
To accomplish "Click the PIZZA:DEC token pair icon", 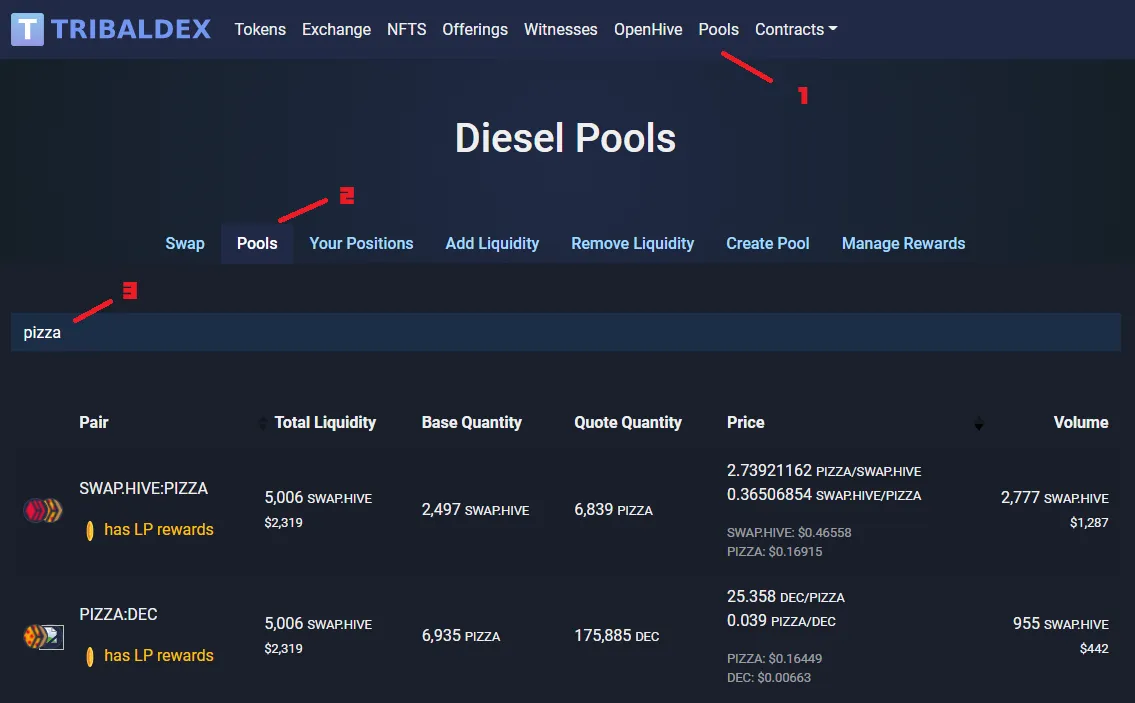I will tap(43, 636).
